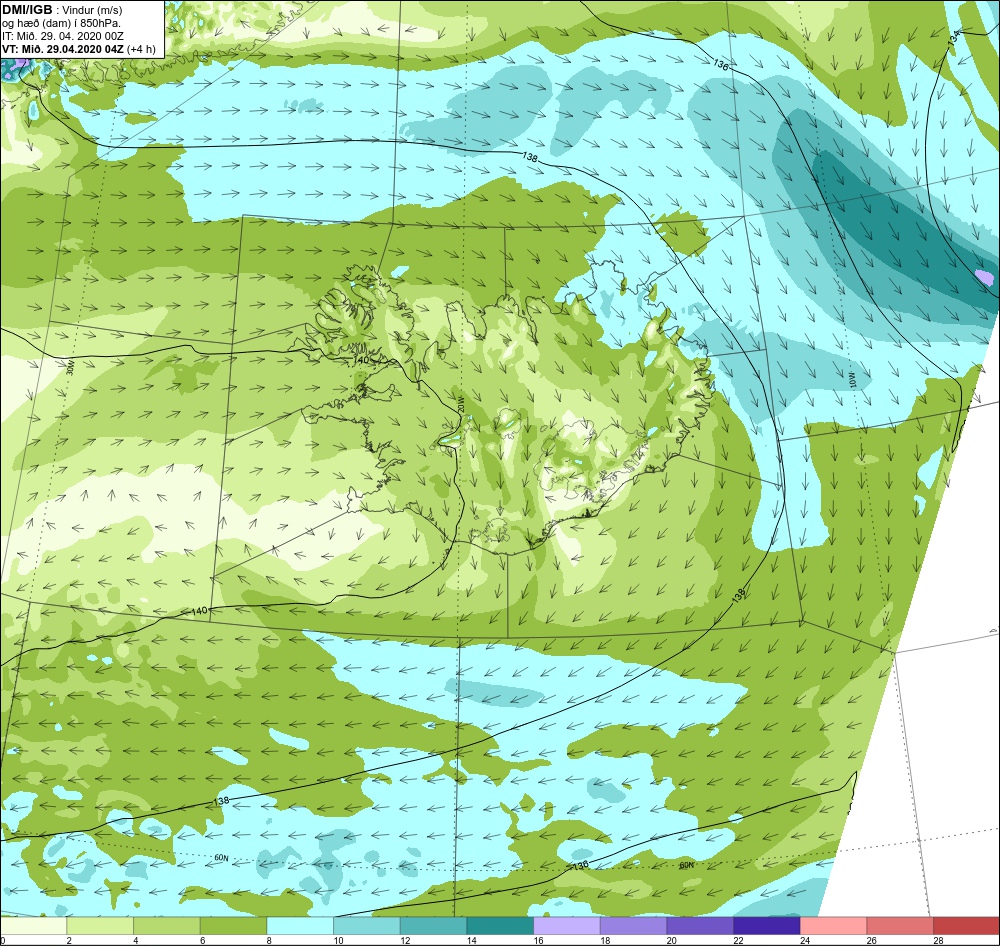Click the left '60N' latitude label
1000x946 pixels.
pyautogui.click(x=221, y=859)
